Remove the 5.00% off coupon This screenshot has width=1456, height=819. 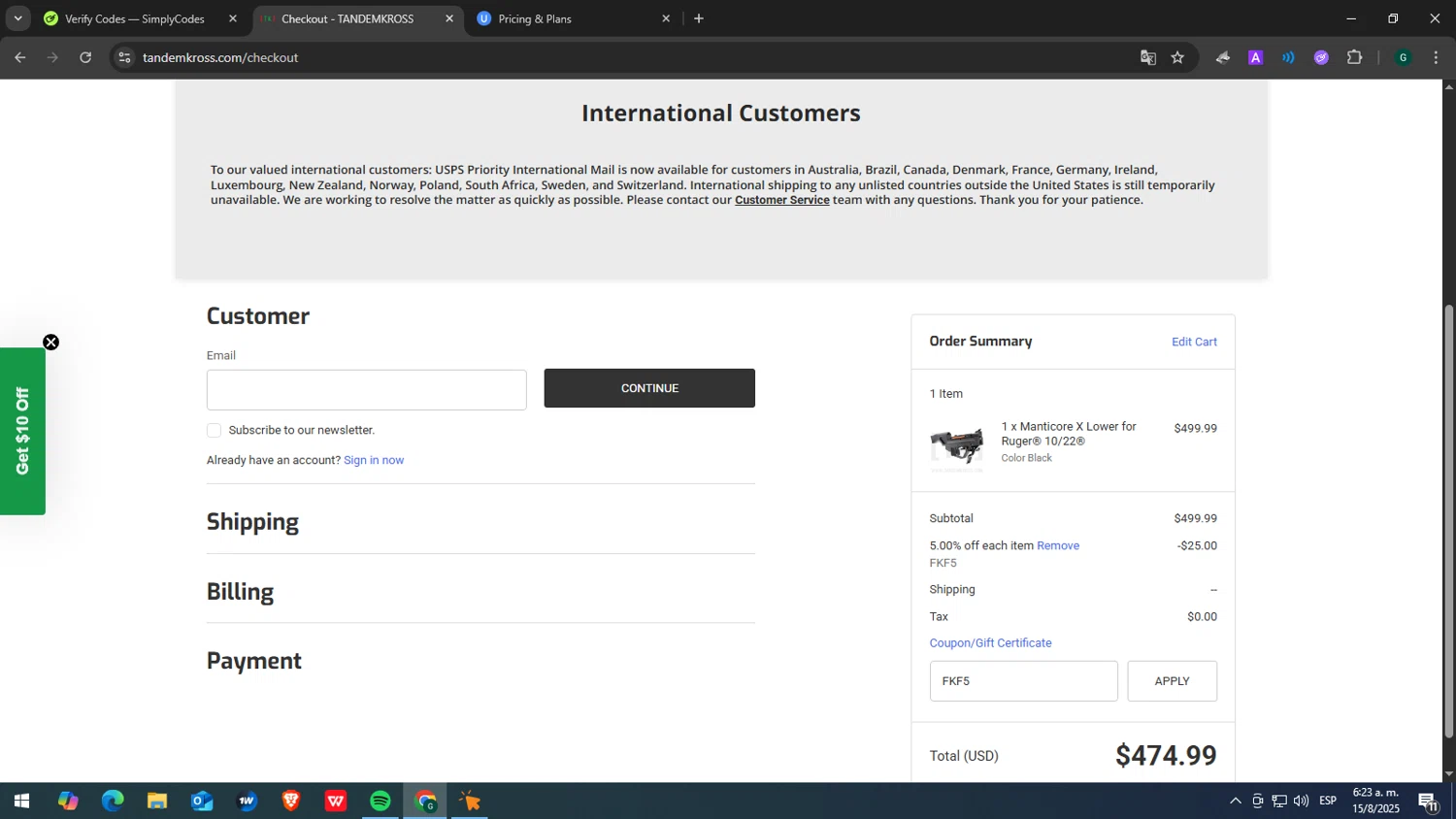tap(1058, 545)
